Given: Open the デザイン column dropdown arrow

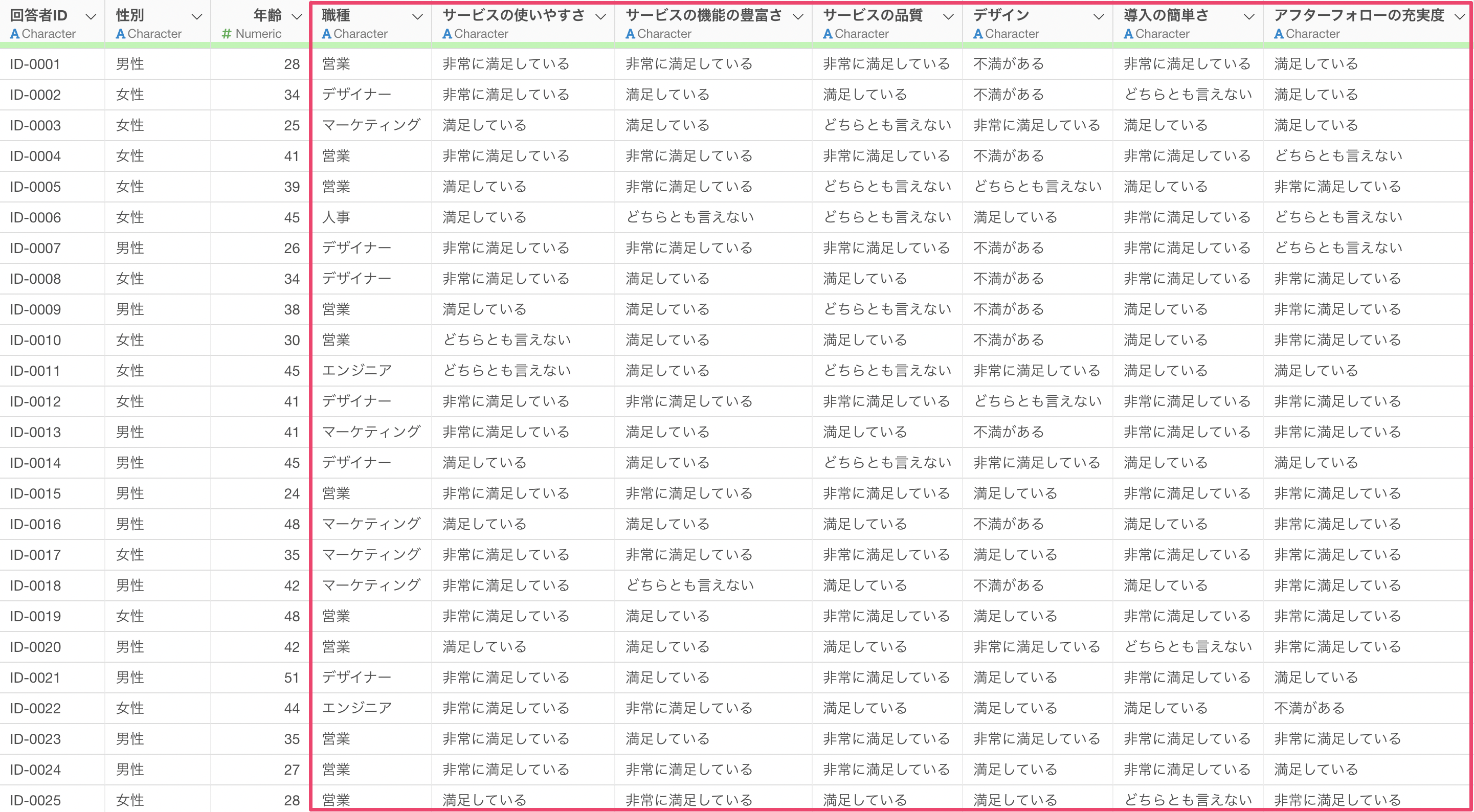Looking at the screenshot, I should (1099, 16).
